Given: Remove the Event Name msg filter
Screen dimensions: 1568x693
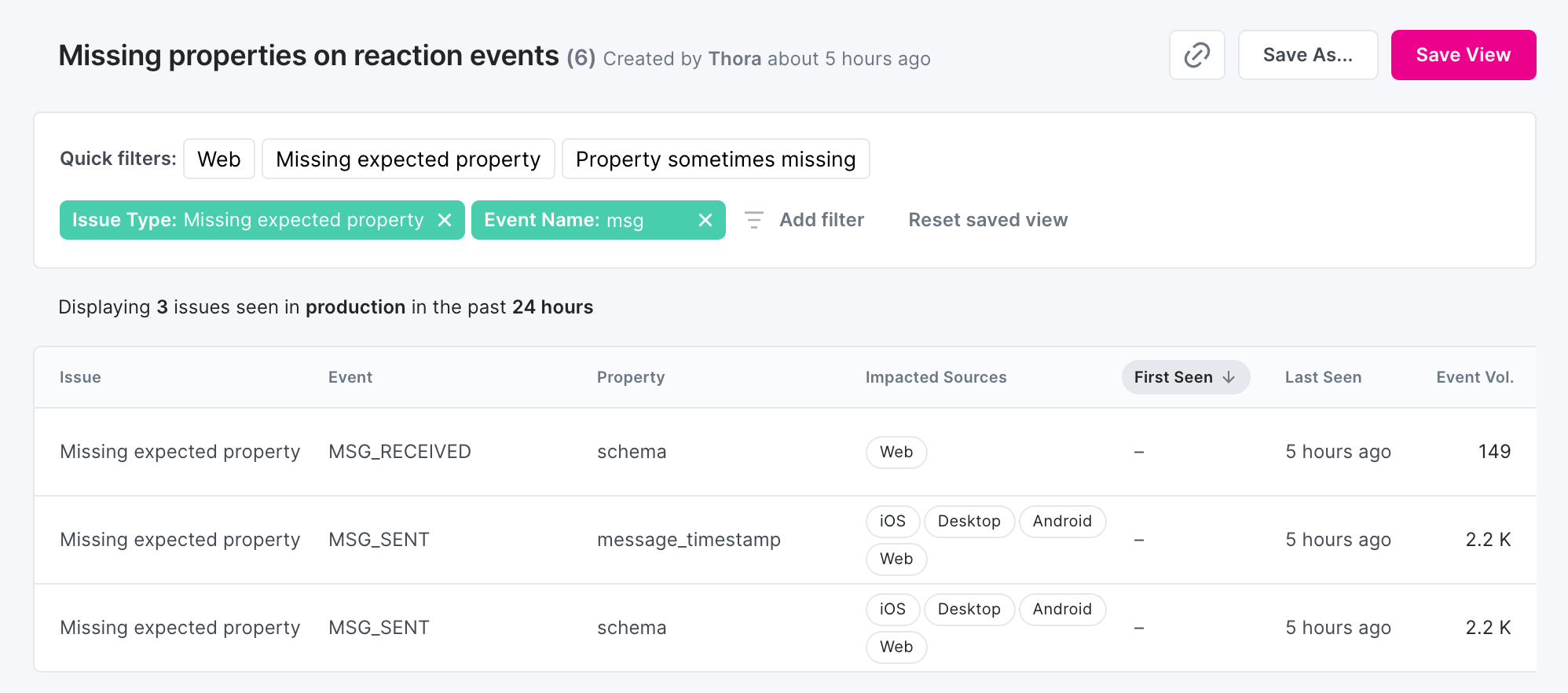Looking at the screenshot, I should tap(705, 220).
